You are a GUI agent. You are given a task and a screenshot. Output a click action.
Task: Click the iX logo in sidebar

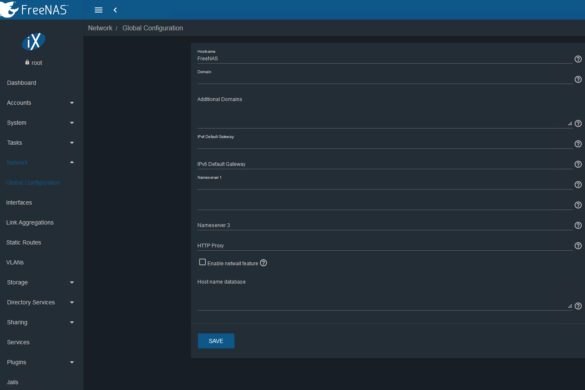coord(34,41)
